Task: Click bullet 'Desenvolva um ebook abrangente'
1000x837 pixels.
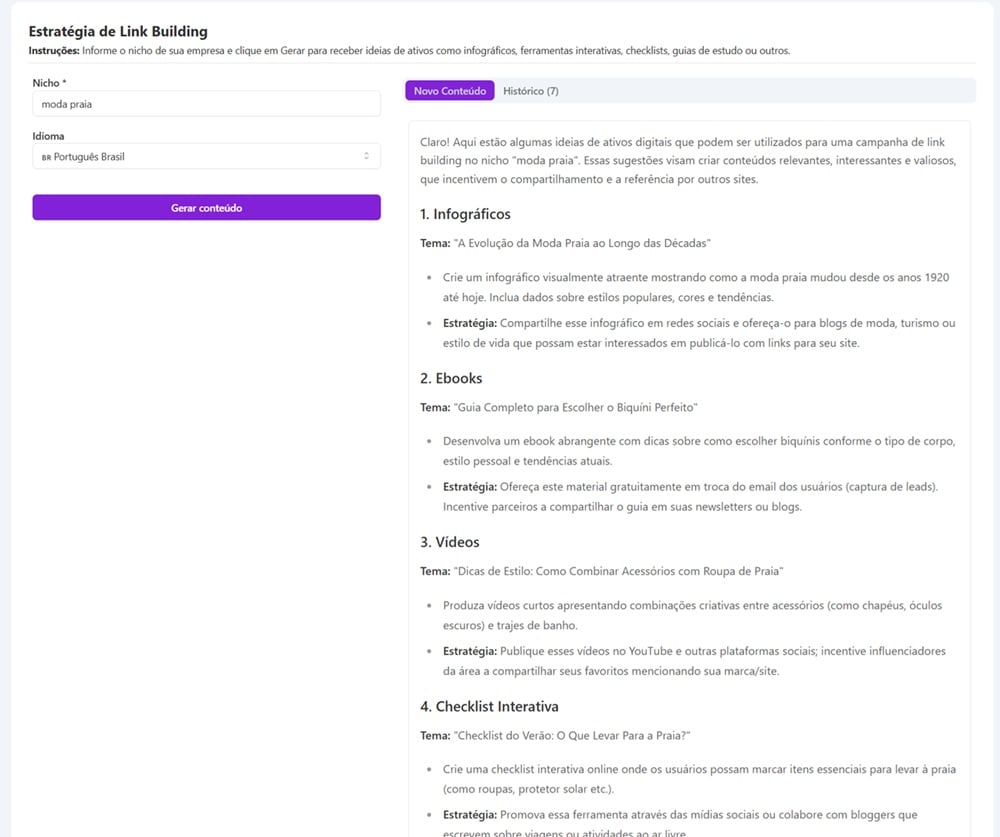Action: click(x=699, y=451)
